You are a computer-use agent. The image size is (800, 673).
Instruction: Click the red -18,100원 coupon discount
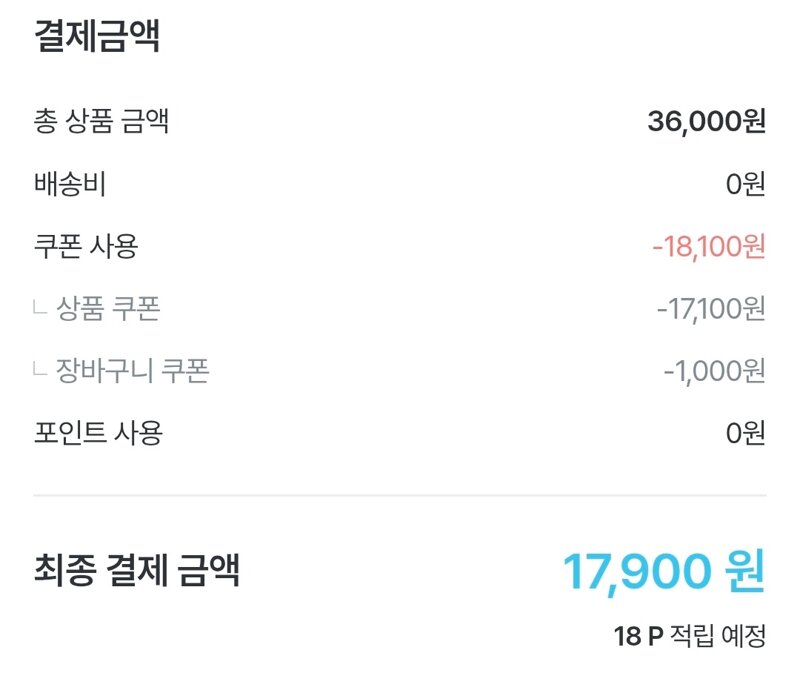[x=709, y=246]
